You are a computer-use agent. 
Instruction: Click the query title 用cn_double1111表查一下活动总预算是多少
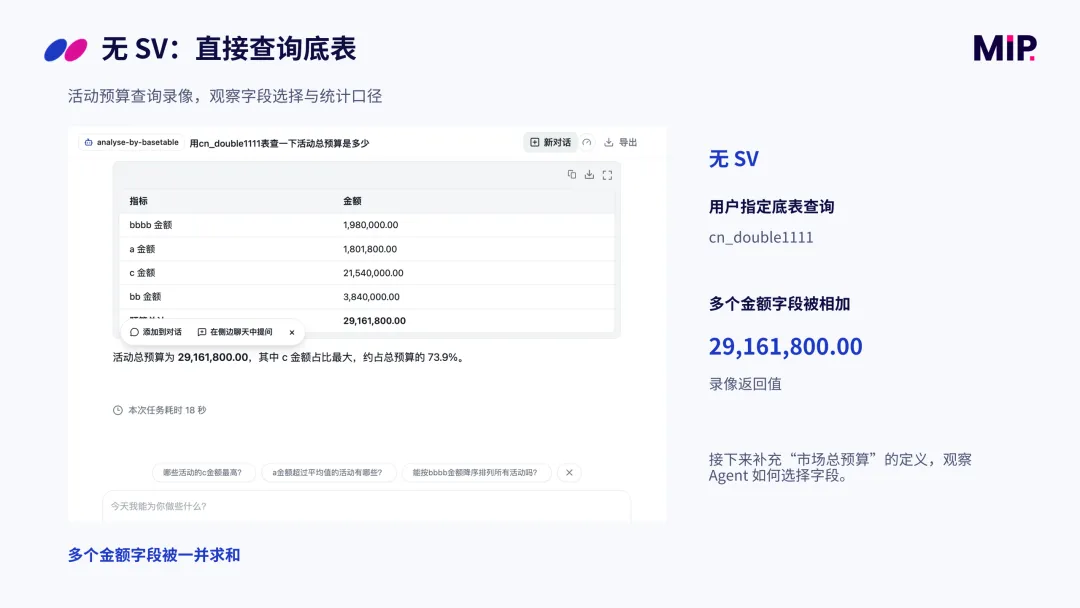279,143
